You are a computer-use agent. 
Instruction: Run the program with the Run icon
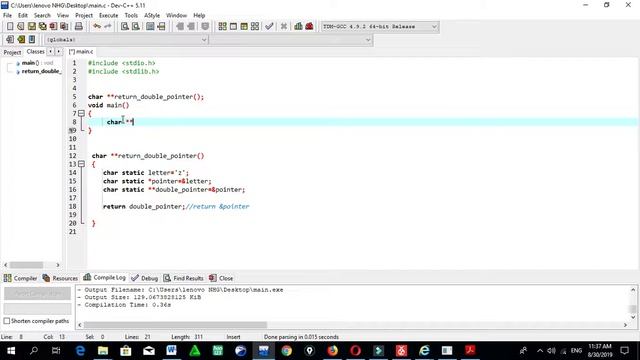click(233, 27)
